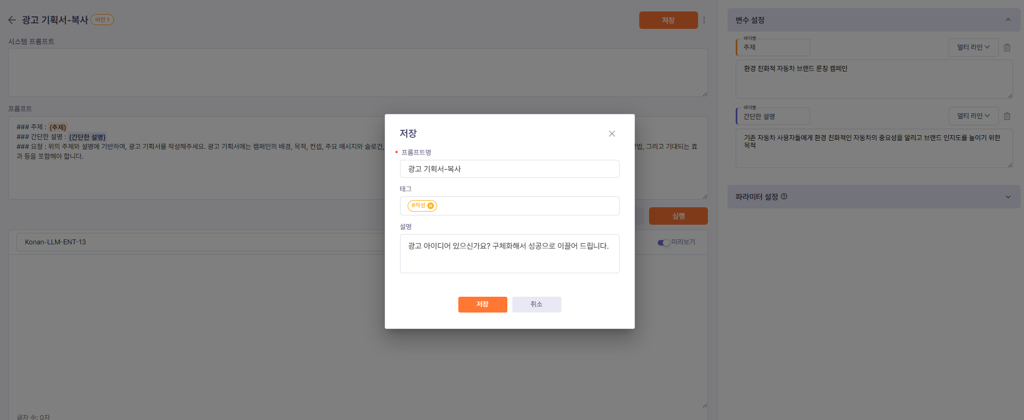This screenshot has width=1024, height=420.
Task: Expand the 파라미터 설정 panel
Action: 1008,196
